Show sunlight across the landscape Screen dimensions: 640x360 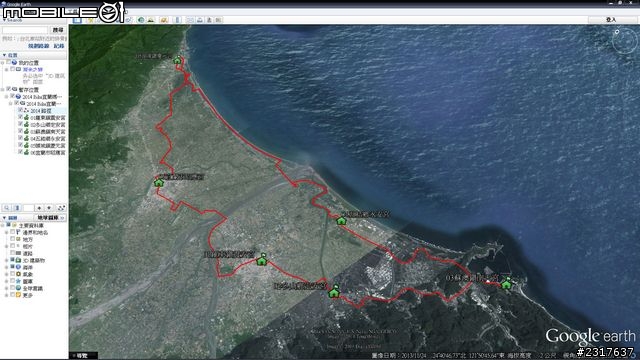[x=151, y=20]
